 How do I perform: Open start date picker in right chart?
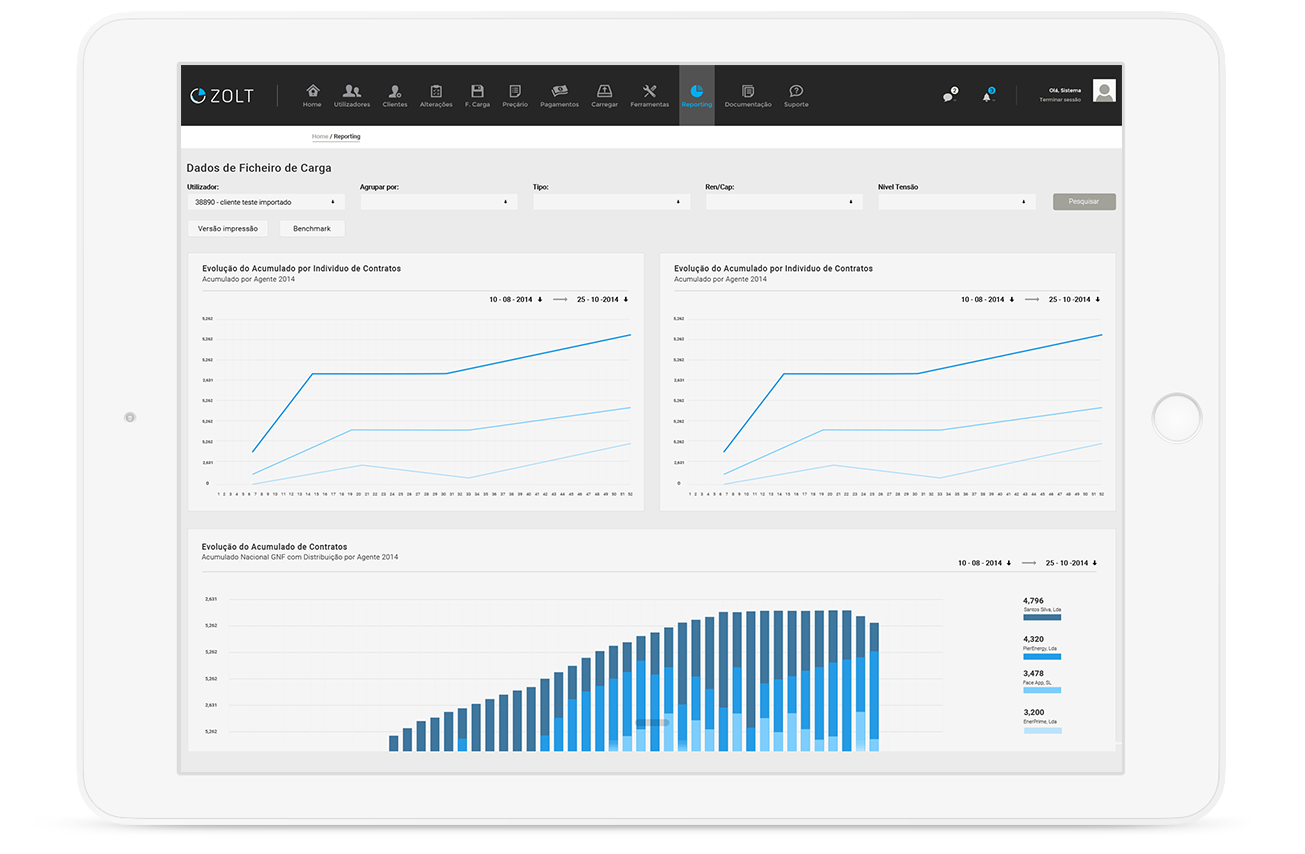click(988, 299)
